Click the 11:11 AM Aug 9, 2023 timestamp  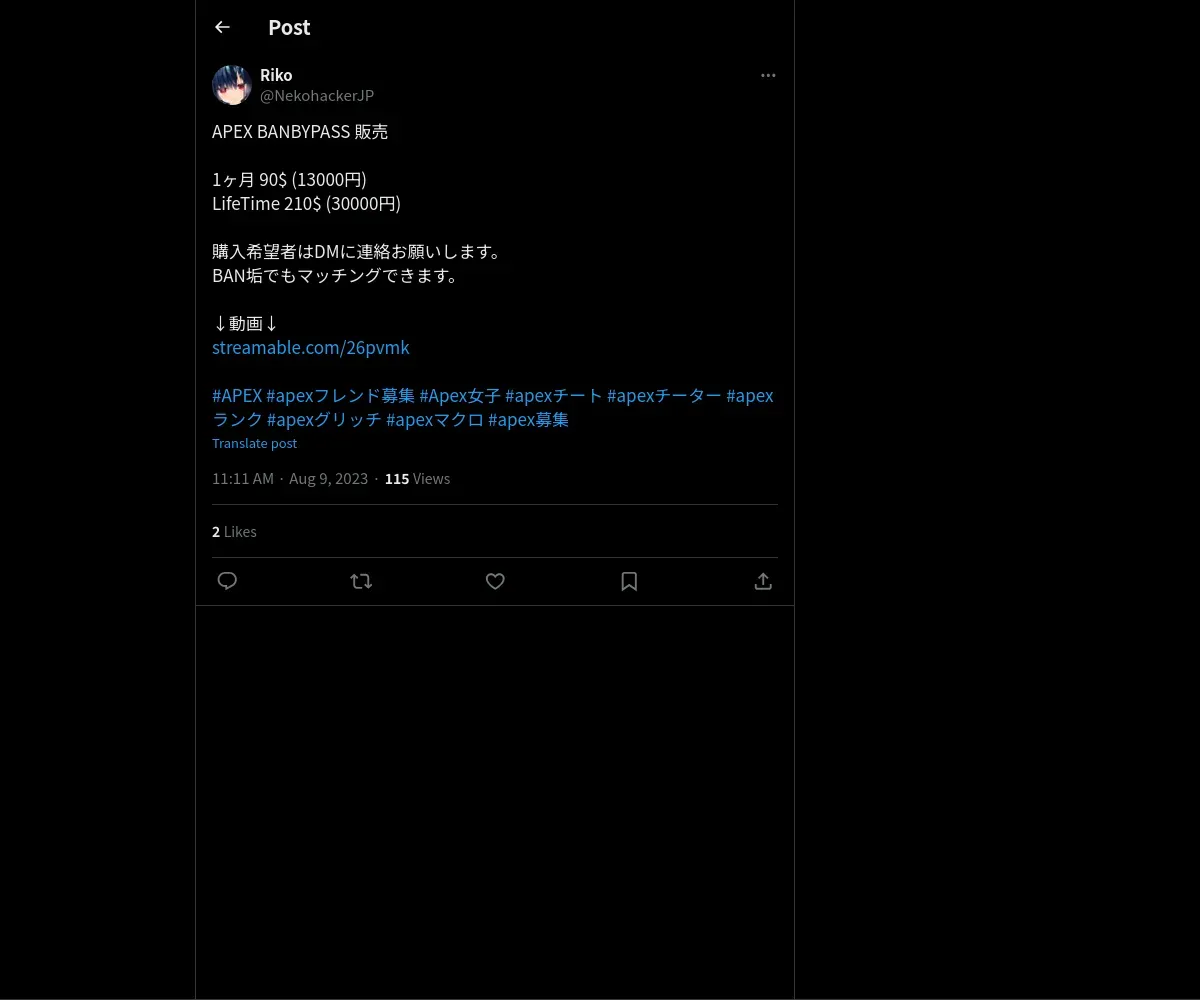[x=290, y=479]
